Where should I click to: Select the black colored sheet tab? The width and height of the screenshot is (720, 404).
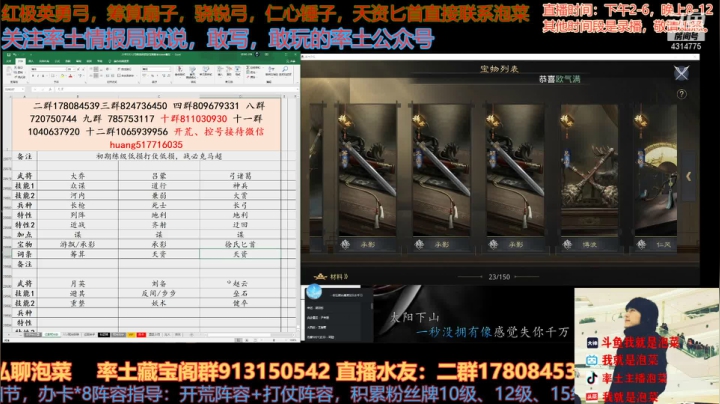[x=104, y=335]
